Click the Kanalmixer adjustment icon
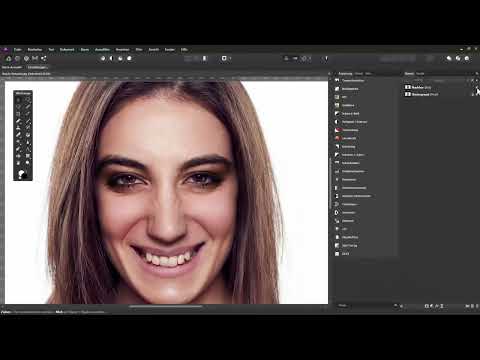This screenshot has height=360, width=480. tap(337, 180)
